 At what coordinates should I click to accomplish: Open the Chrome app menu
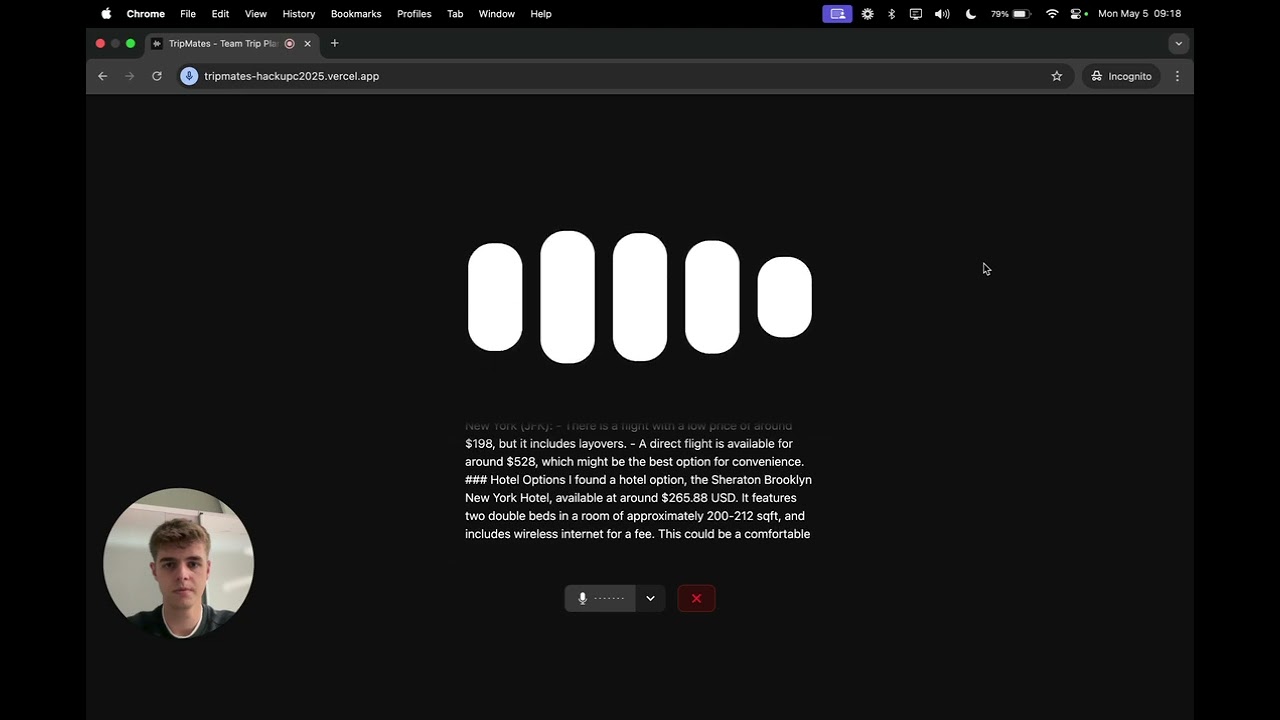coord(145,14)
